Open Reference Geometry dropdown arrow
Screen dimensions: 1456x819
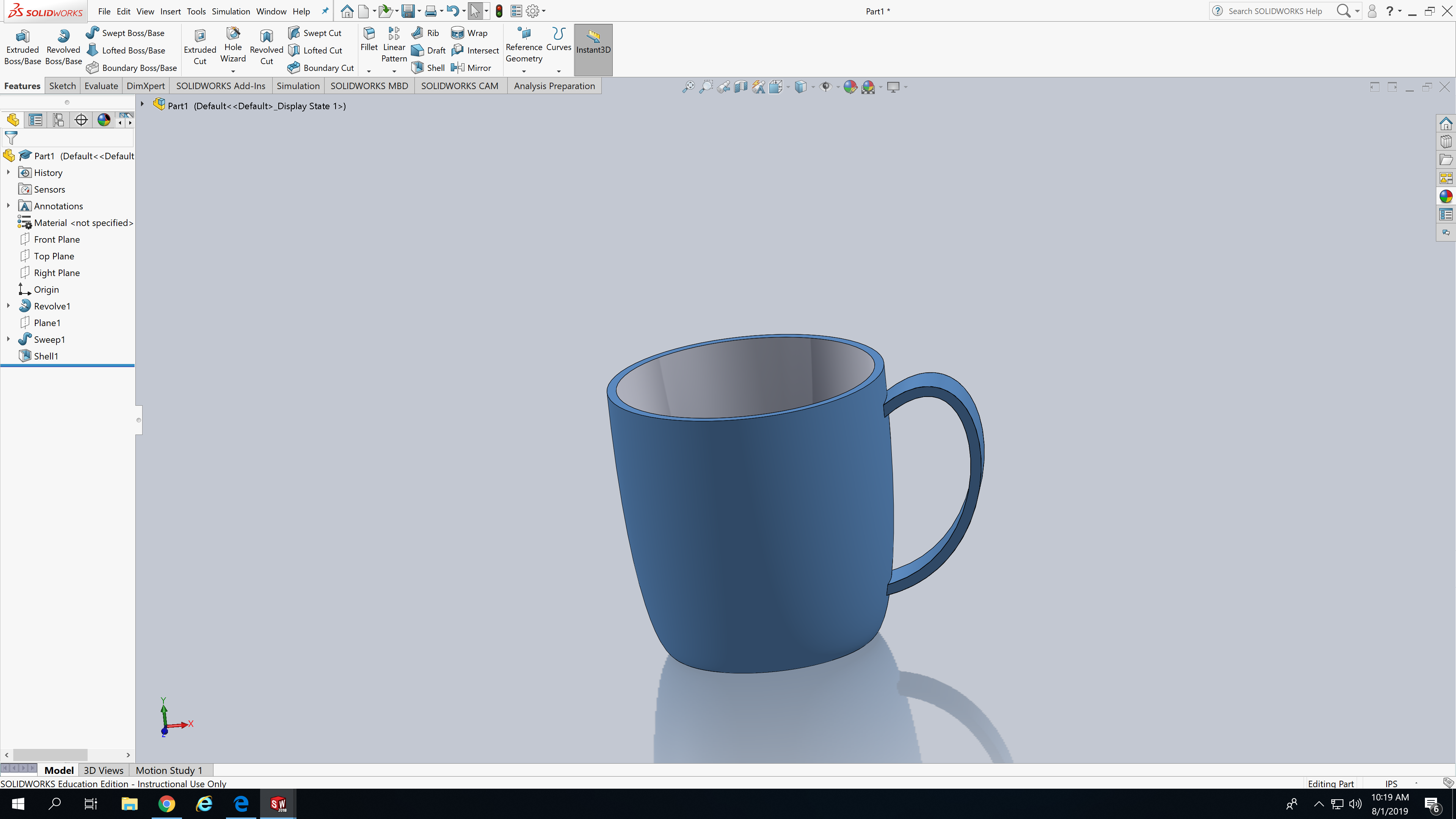click(524, 71)
